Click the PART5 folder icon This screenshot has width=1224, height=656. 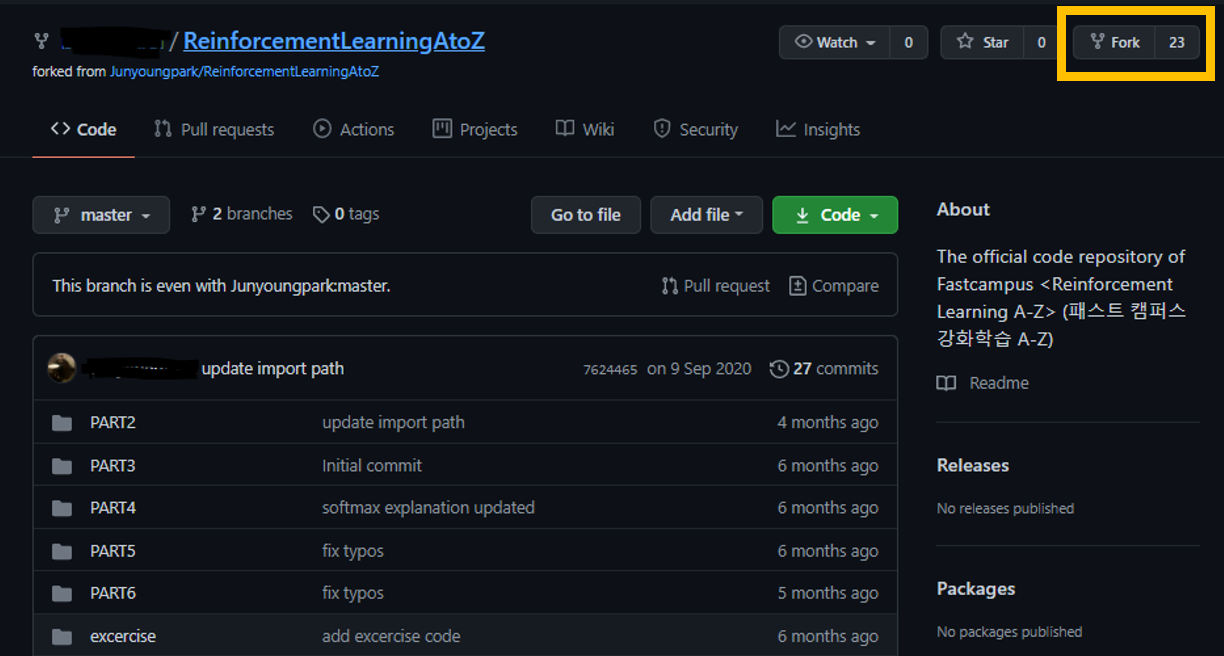coord(62,551)
